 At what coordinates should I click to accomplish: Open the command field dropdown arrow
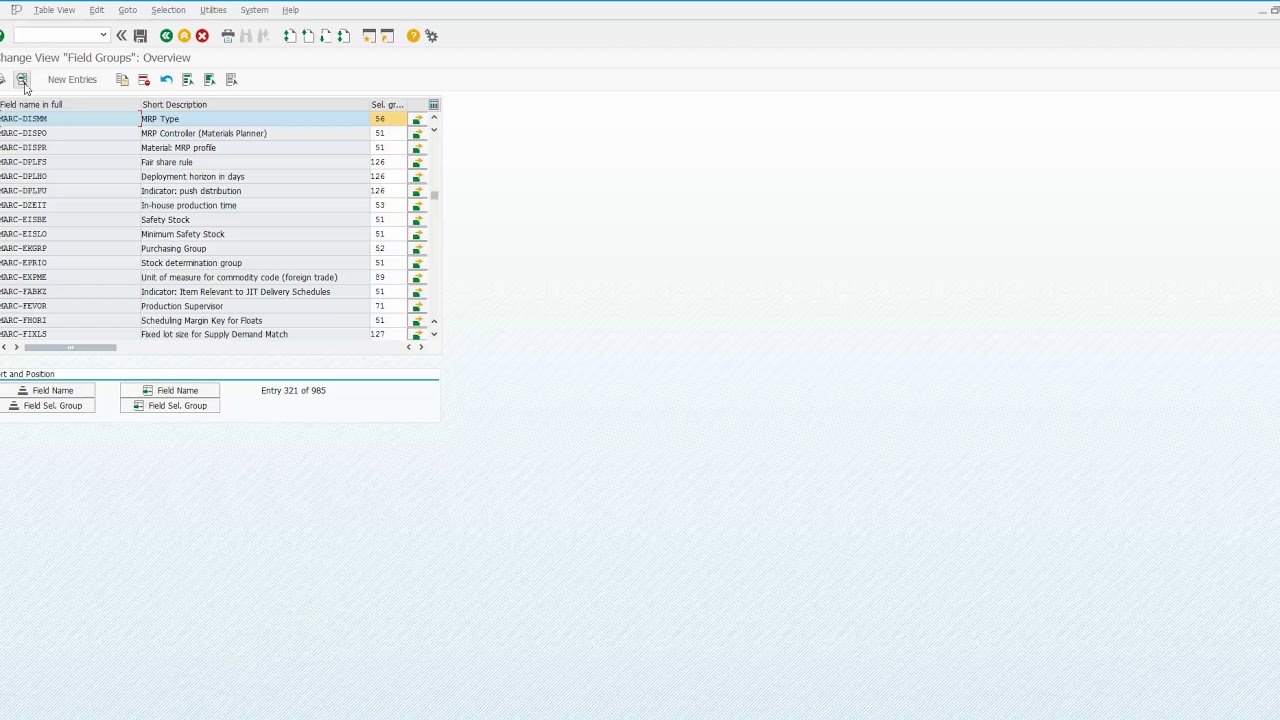(103, 36)
